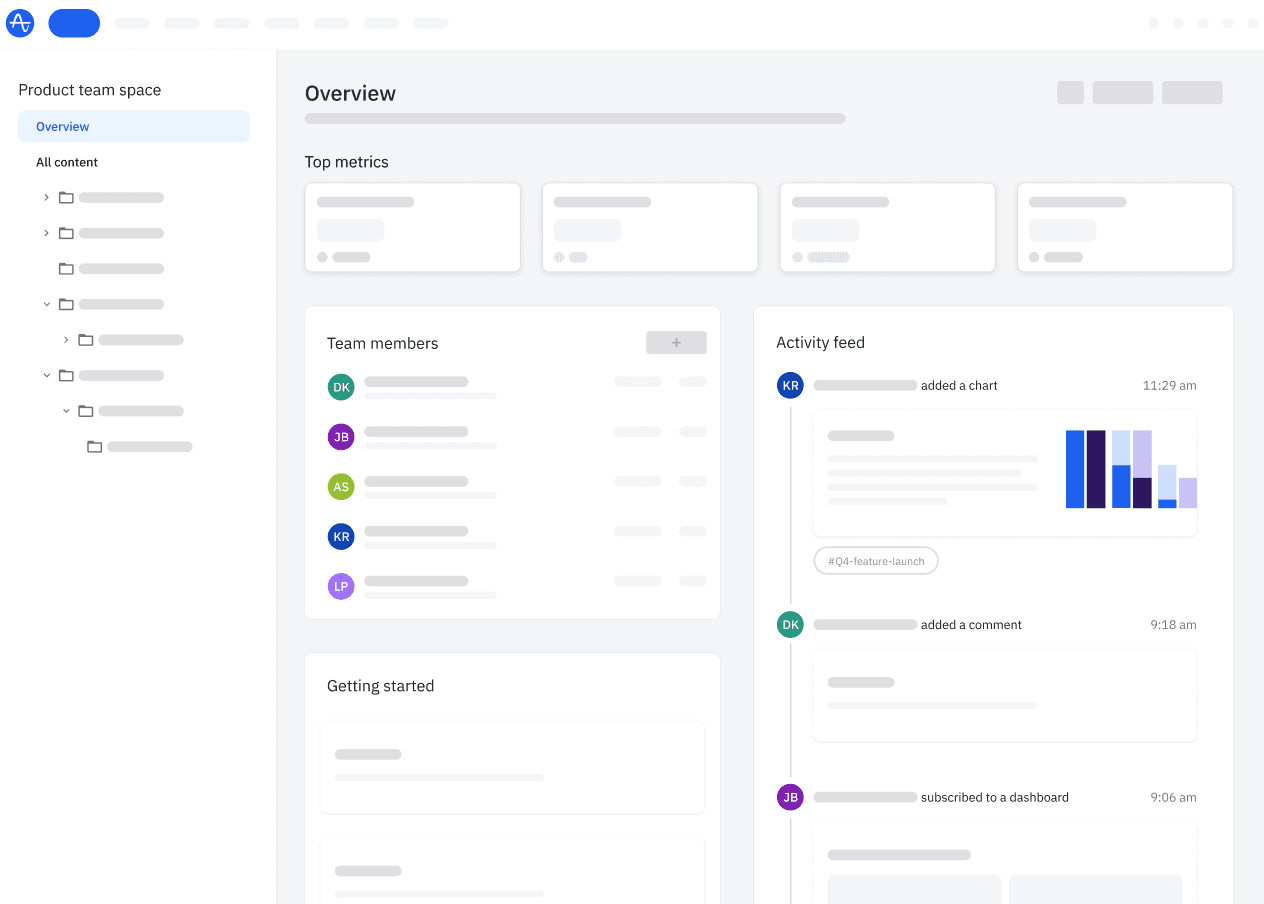Open the bar chart thumbnail in Activity feed
This screenshot has width=1264, height=904.
click(1130, 469)
